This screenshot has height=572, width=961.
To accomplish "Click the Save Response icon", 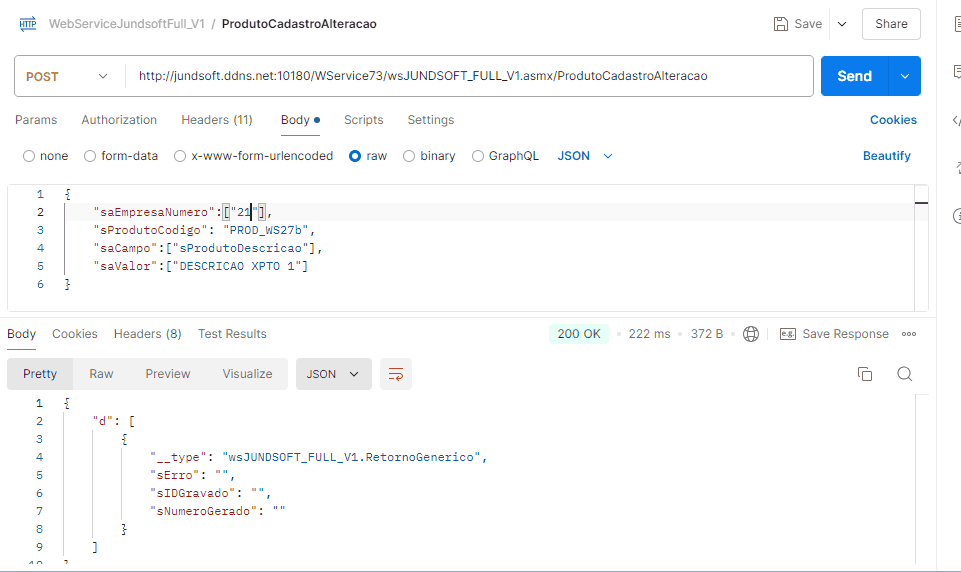I will 788,334.
